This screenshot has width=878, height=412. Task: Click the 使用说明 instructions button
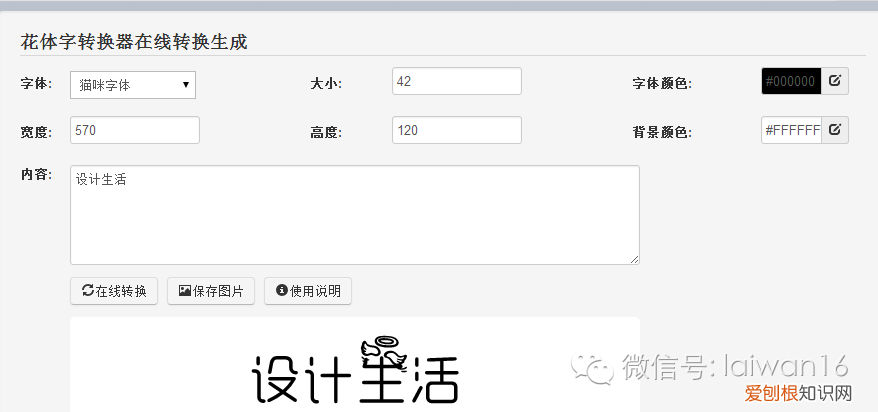tap(308, 291)
